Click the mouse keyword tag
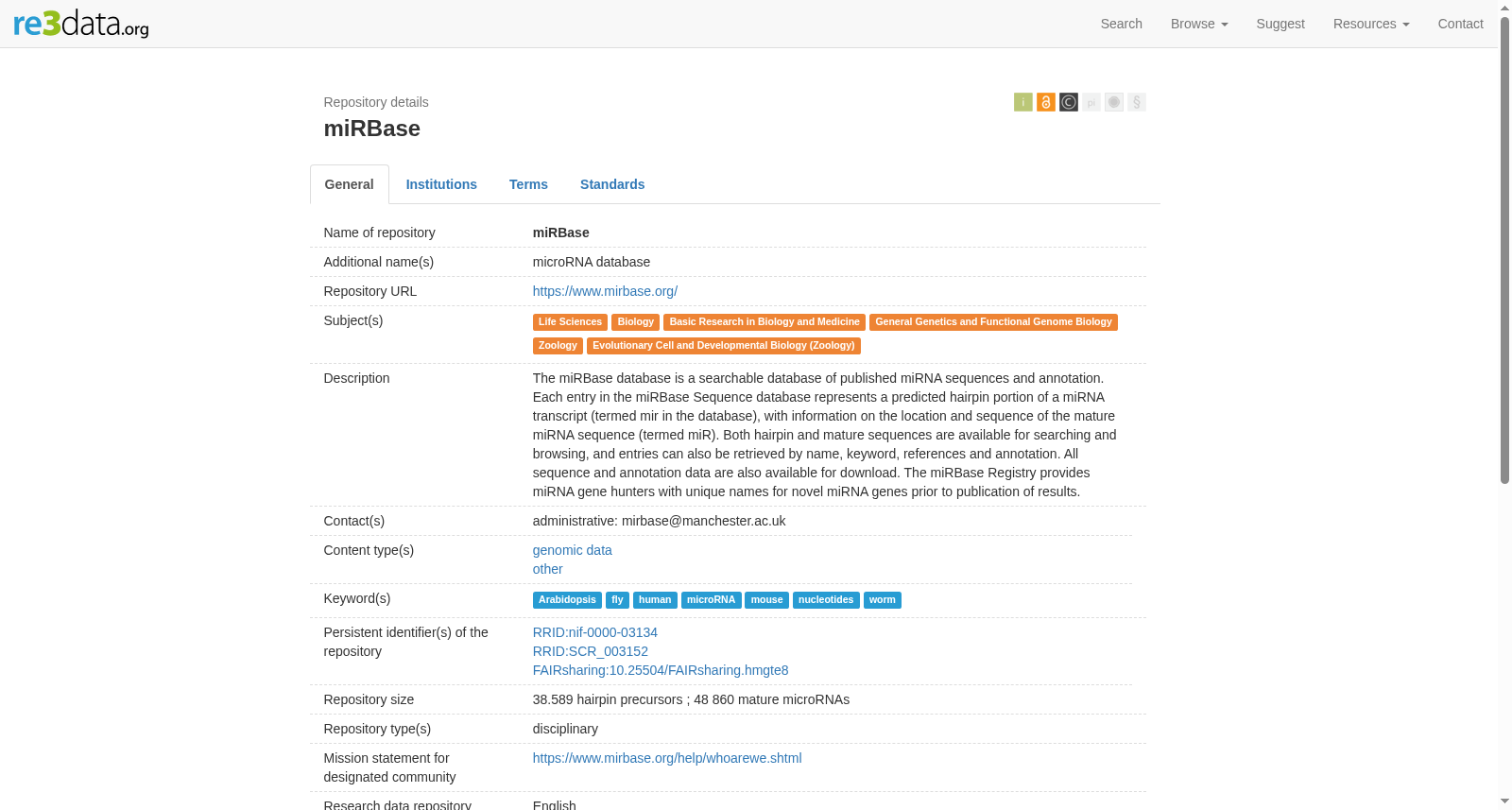Screen dimensions: 1512x810 (766, 600)
